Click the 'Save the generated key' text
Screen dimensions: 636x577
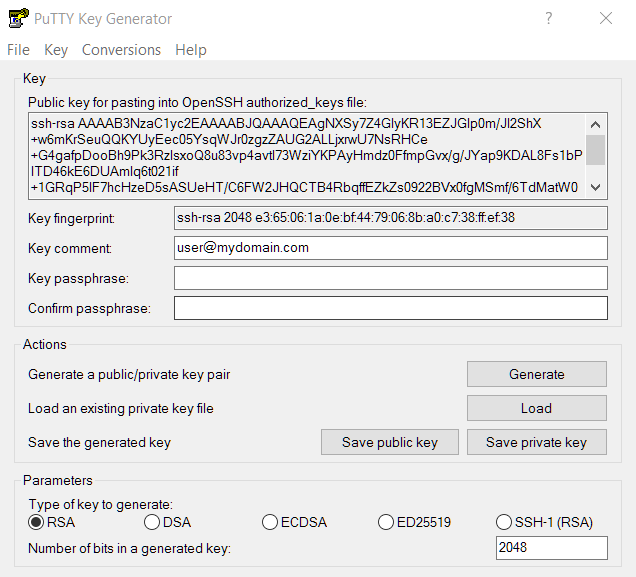(x=99, y=442)
